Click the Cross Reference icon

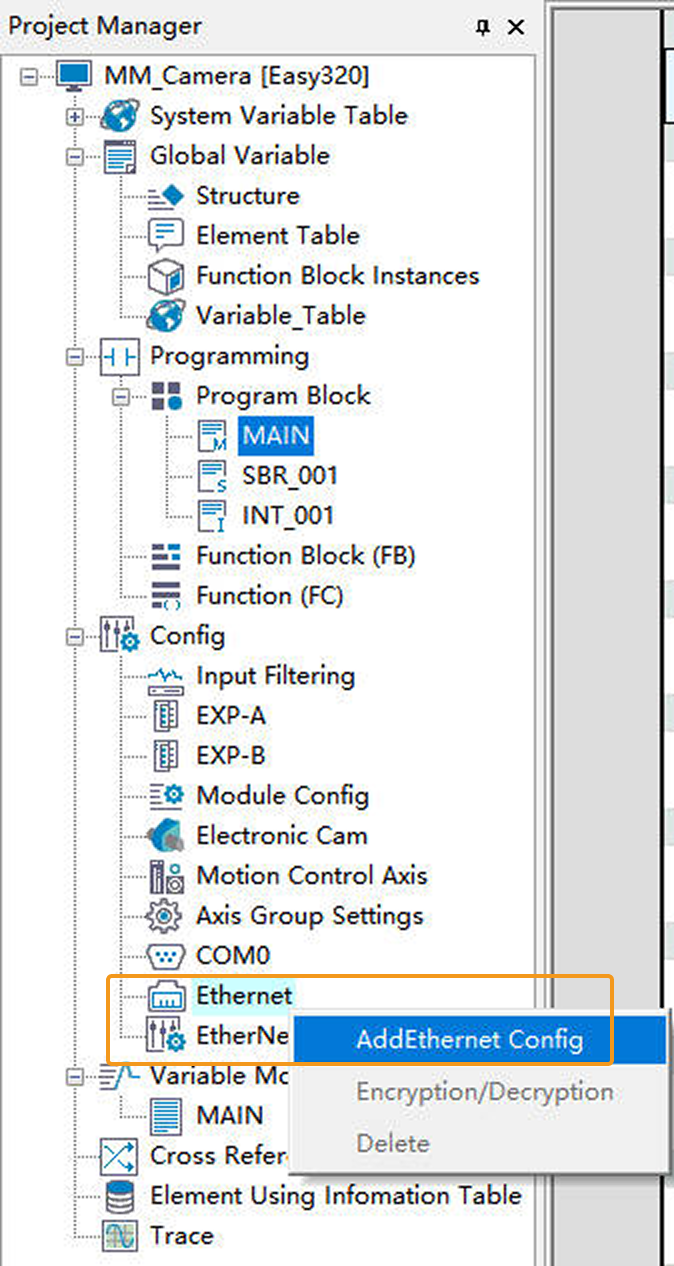click(x=119, y=1157)
